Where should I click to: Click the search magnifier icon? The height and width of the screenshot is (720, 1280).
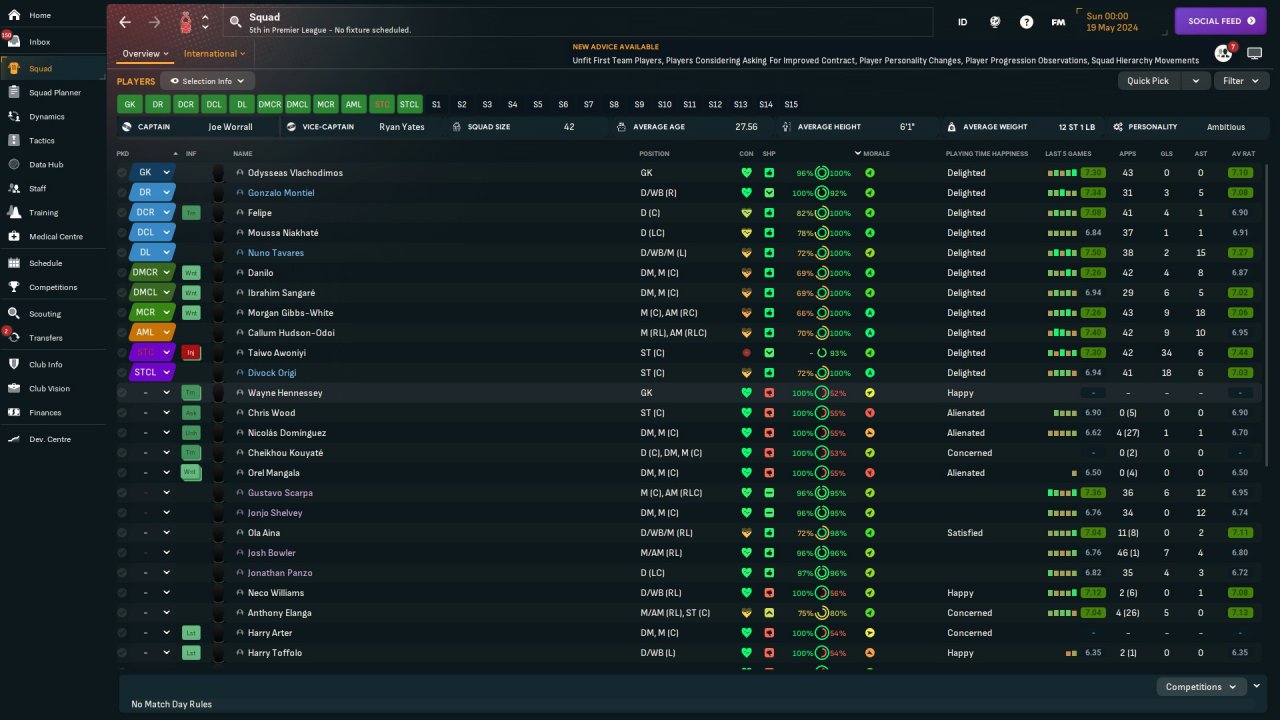click(235, 22)
